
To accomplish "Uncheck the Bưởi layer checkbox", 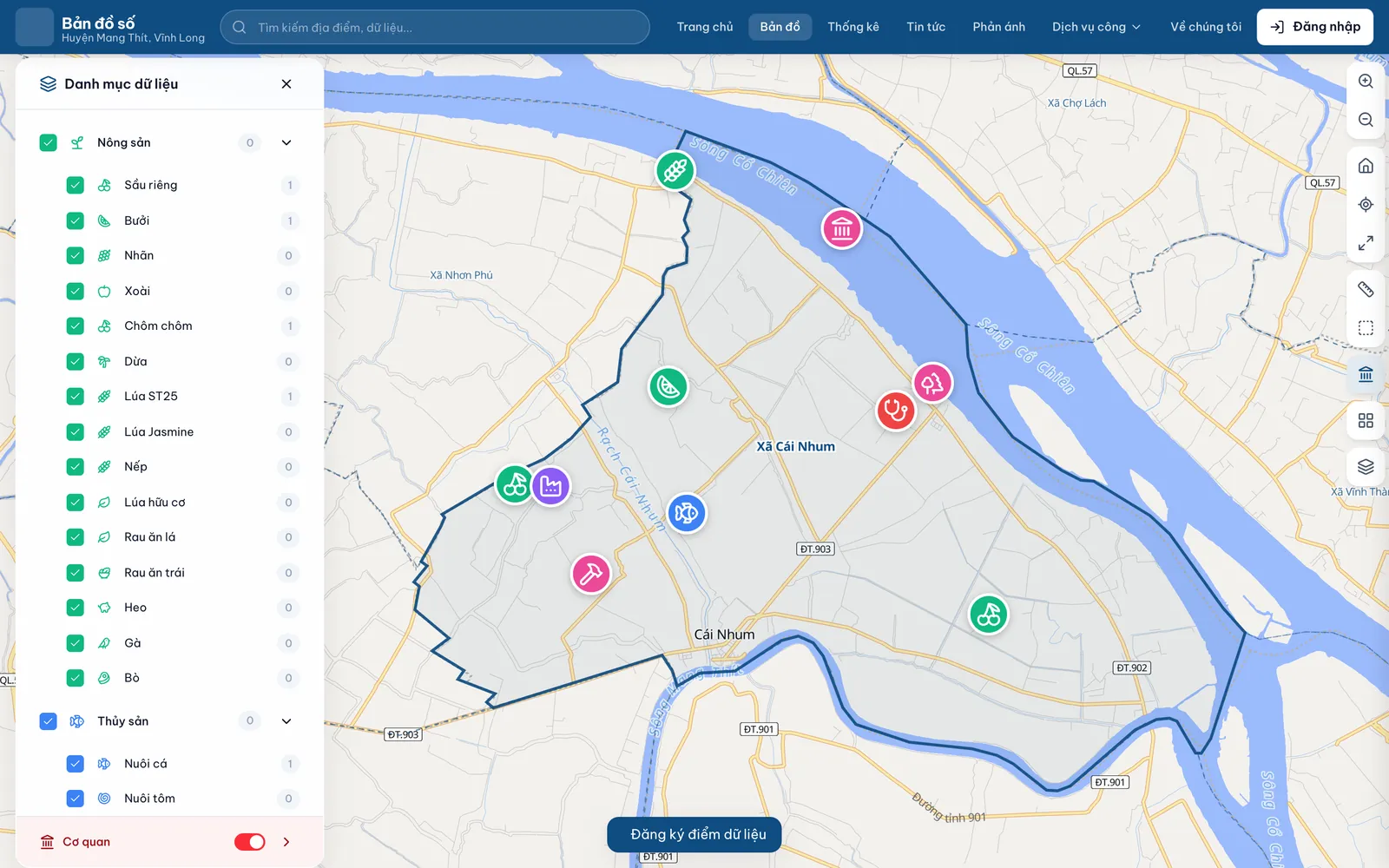I will click(x=76, y=220).
